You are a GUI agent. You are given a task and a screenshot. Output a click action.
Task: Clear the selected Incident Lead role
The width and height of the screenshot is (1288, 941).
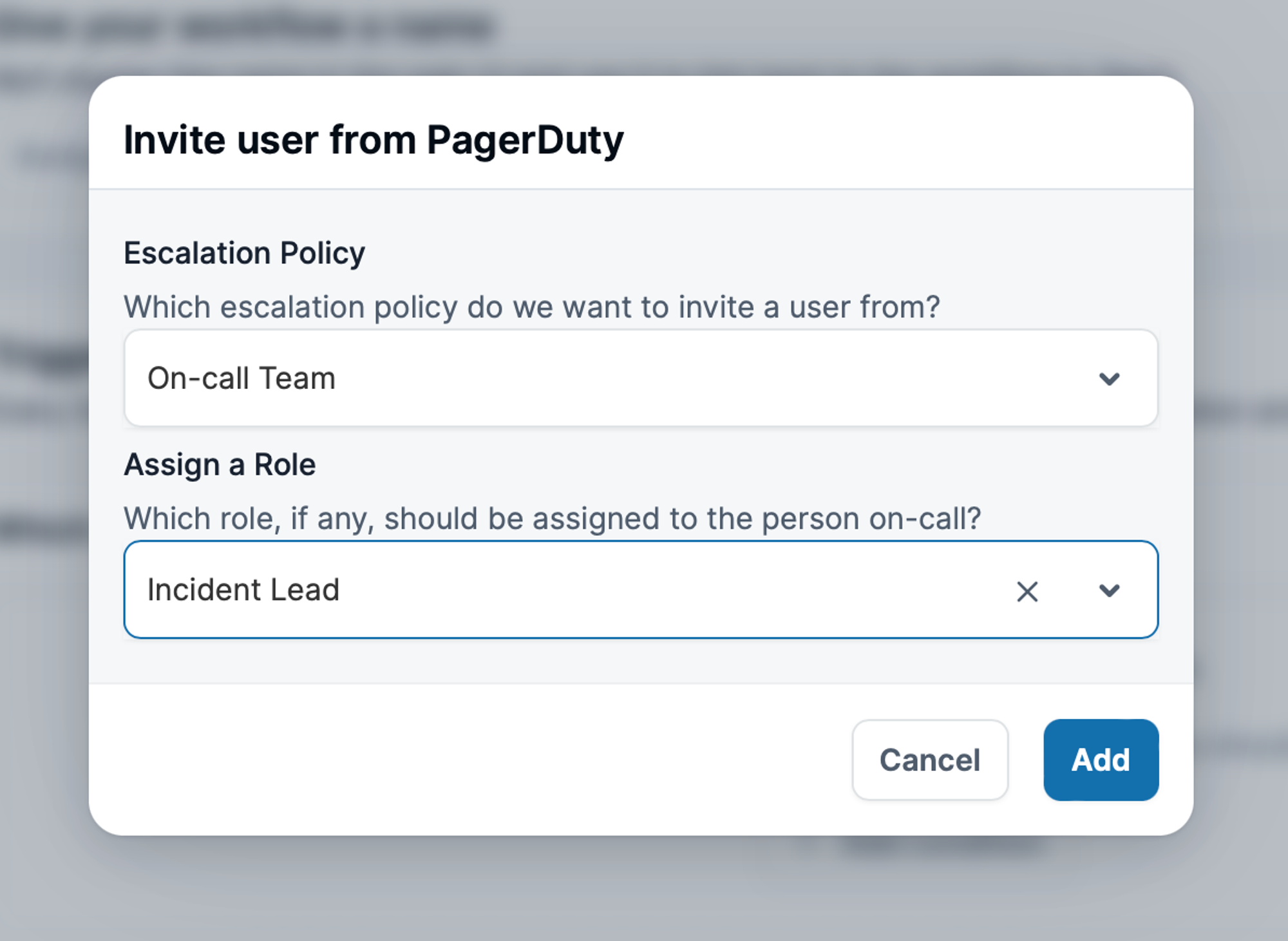1027,591
